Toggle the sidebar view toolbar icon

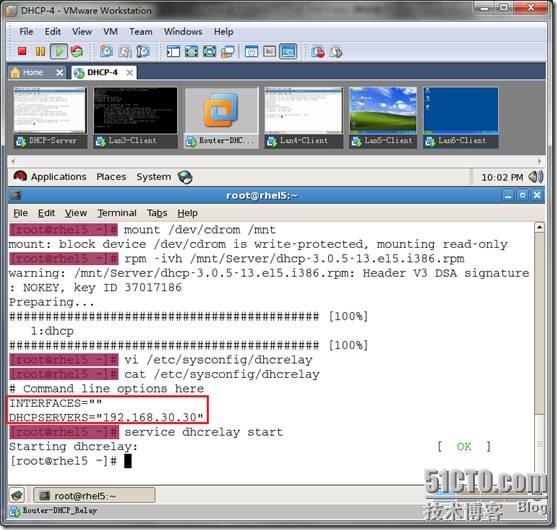173,52
